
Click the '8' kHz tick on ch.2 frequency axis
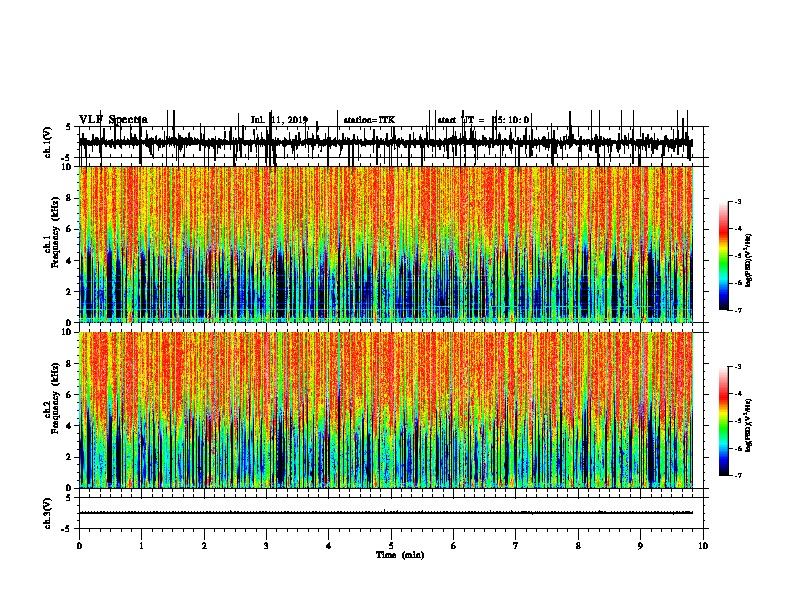(x=70, y=364)
